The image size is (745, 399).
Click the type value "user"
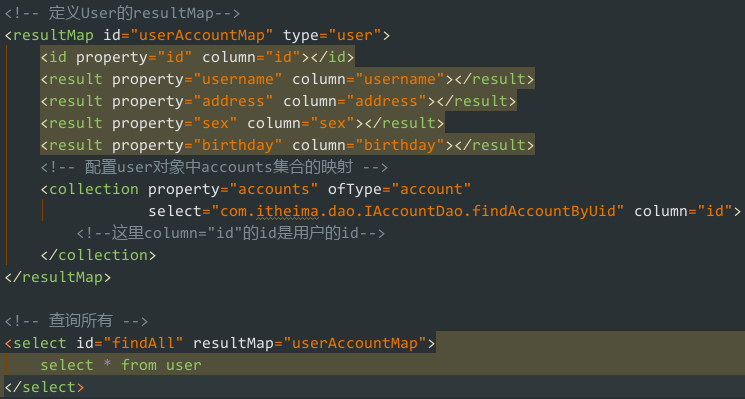(354, 35)
